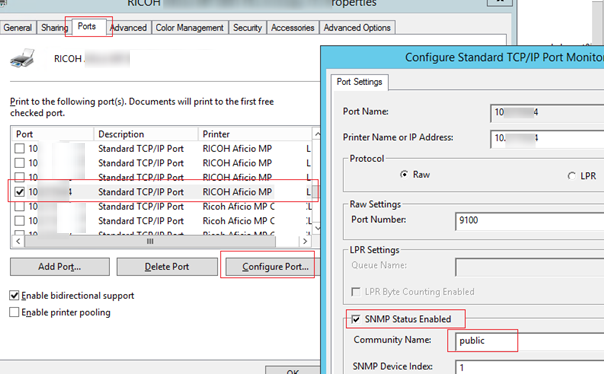Select the Ports tab

(87, 27)
